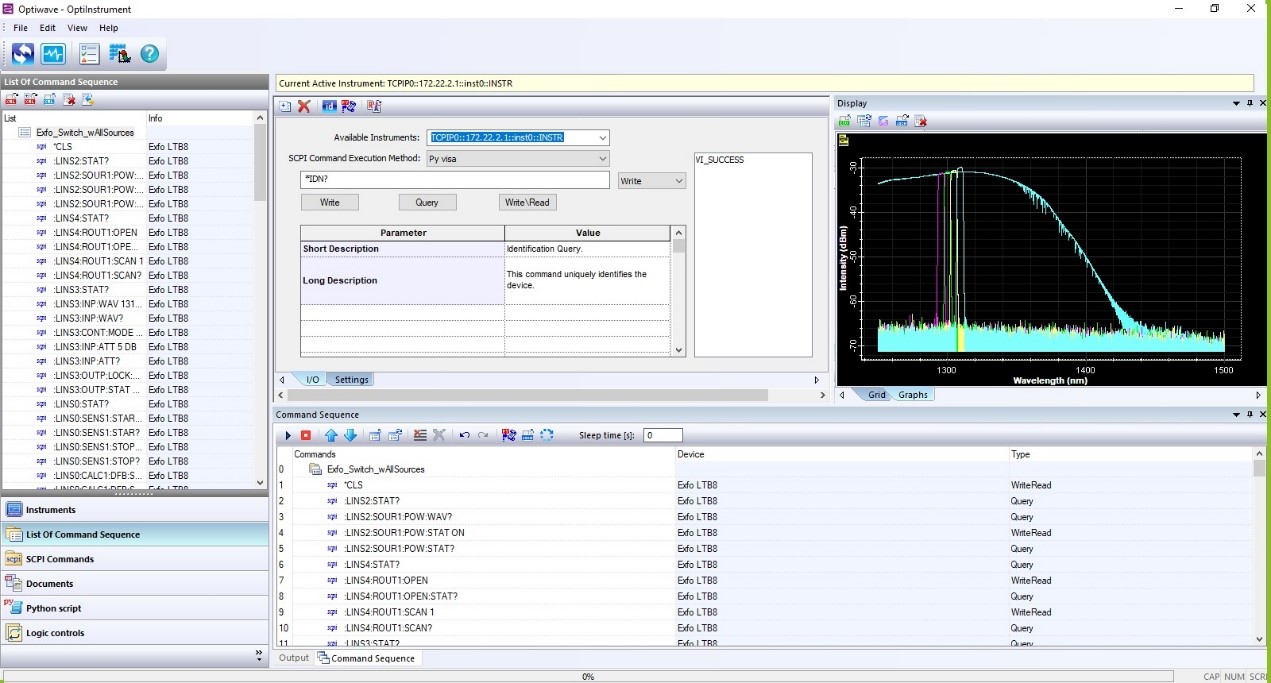Click the red-X delete icon in List Of Command Sequence toolbar
Image resolution: width=1271 pixels, height=683 pixels.
click(69, 99)
